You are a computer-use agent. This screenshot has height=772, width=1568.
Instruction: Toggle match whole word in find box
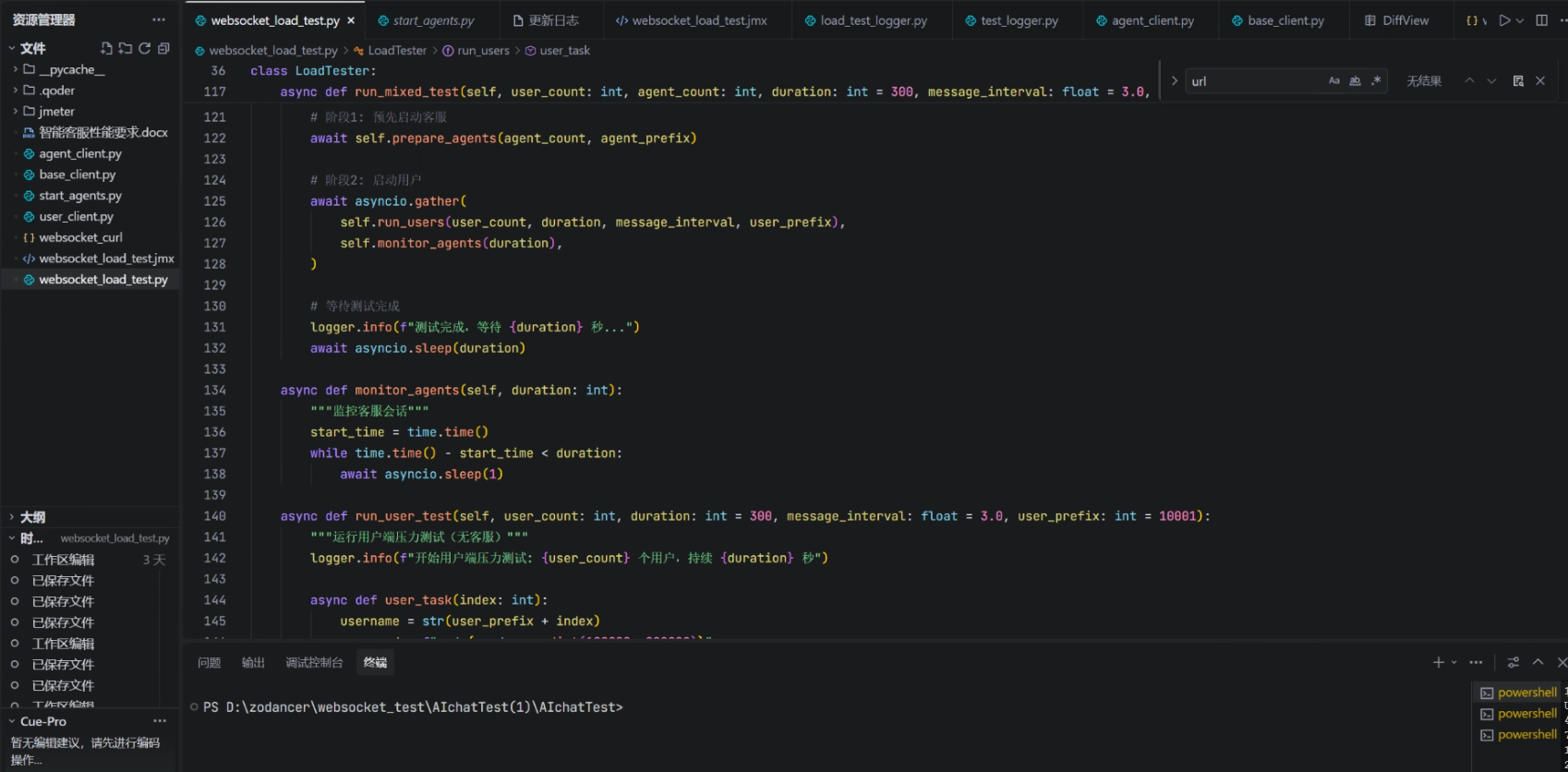coord(1355,81)
